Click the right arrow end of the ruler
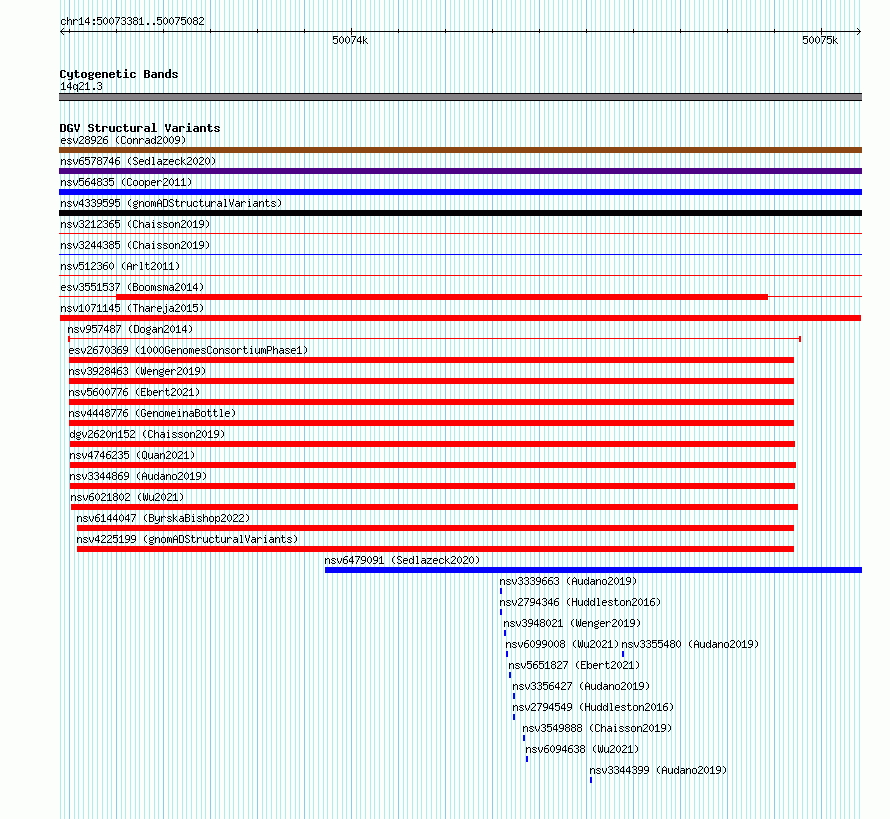890x819 pixels. pos(858,31)
